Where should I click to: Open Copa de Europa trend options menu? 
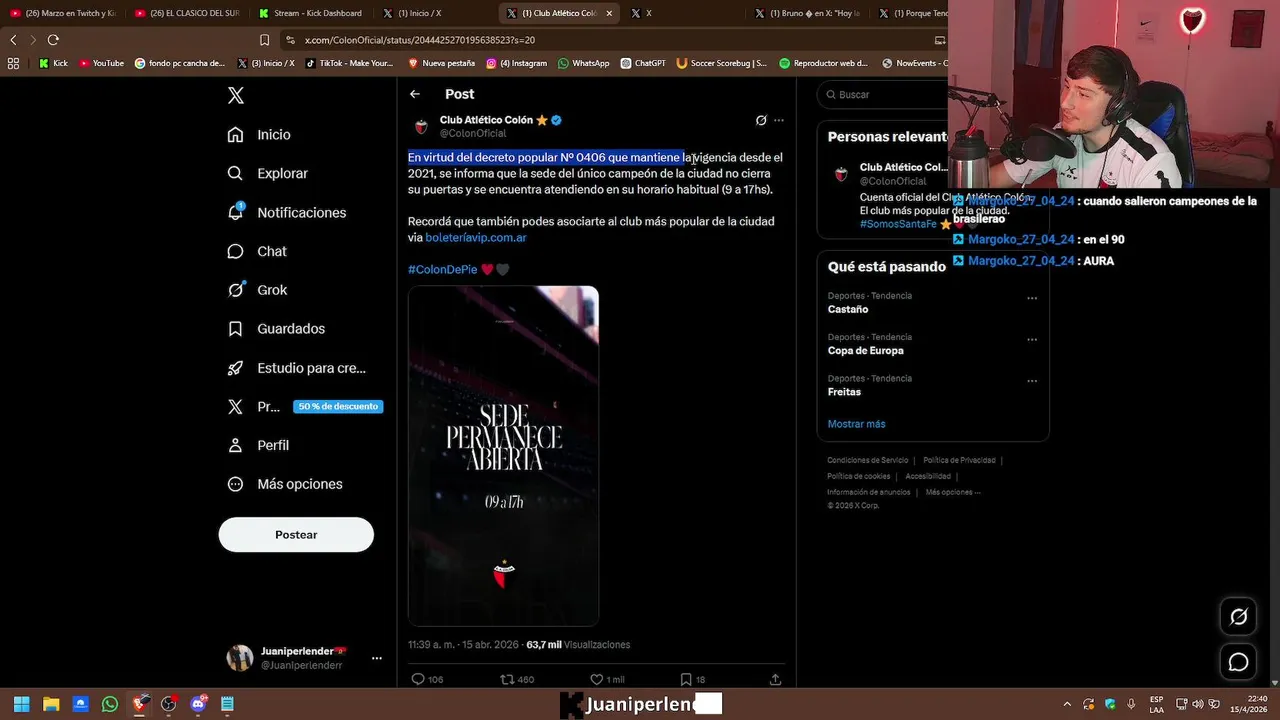[x=1032, y=339]
